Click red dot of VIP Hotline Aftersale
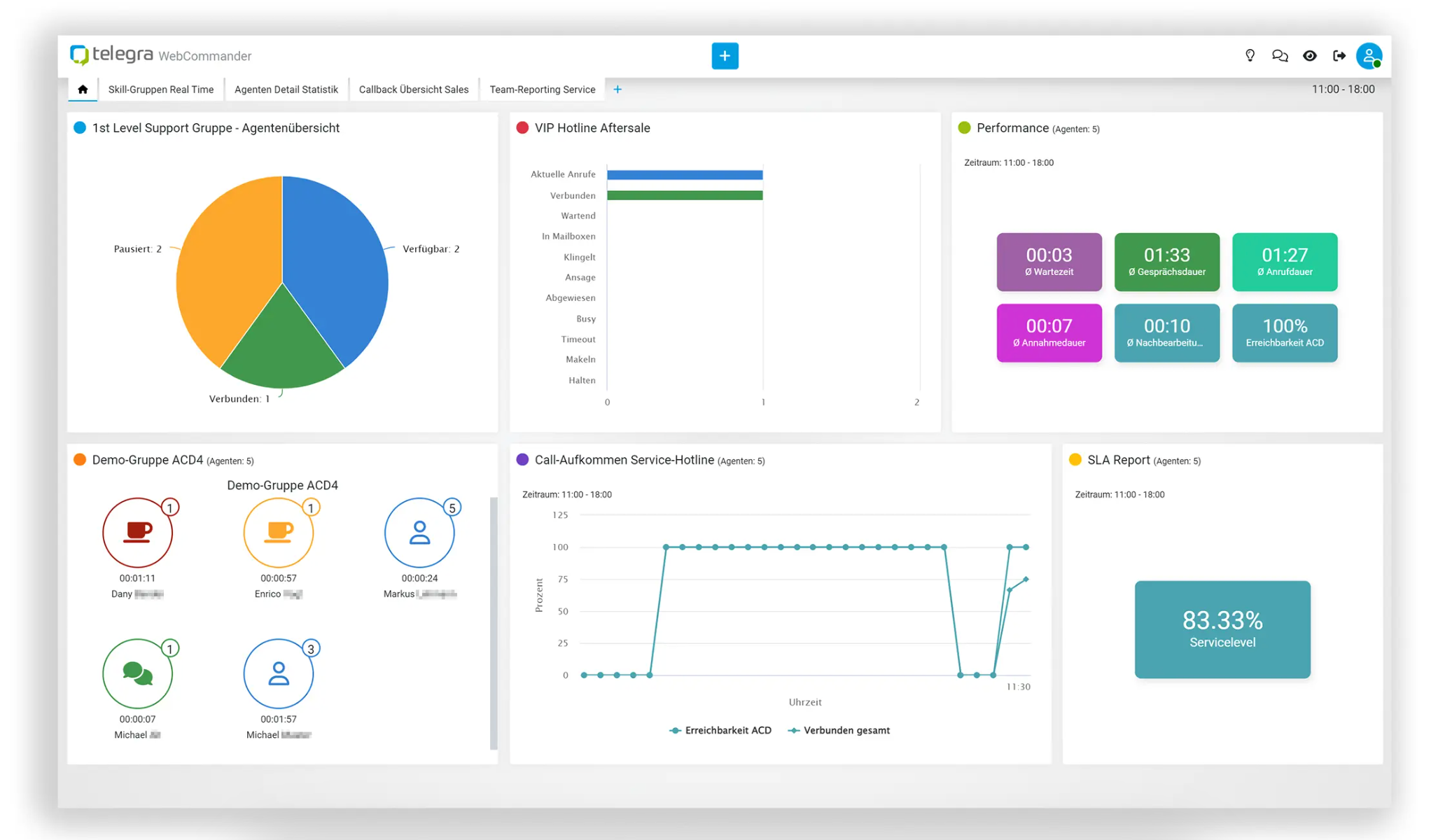 (522, 128)
